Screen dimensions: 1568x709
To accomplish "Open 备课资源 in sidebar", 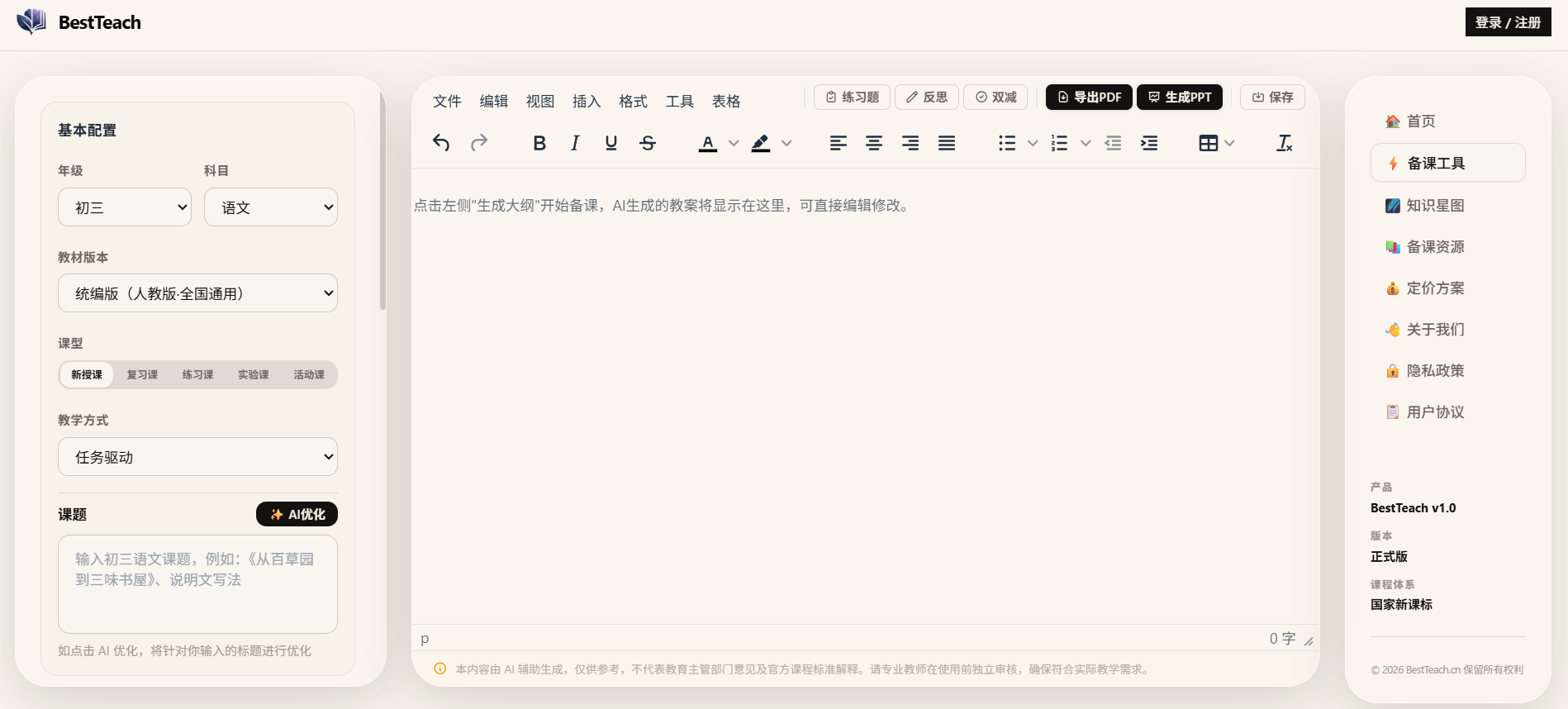I will click(1447, 246).
